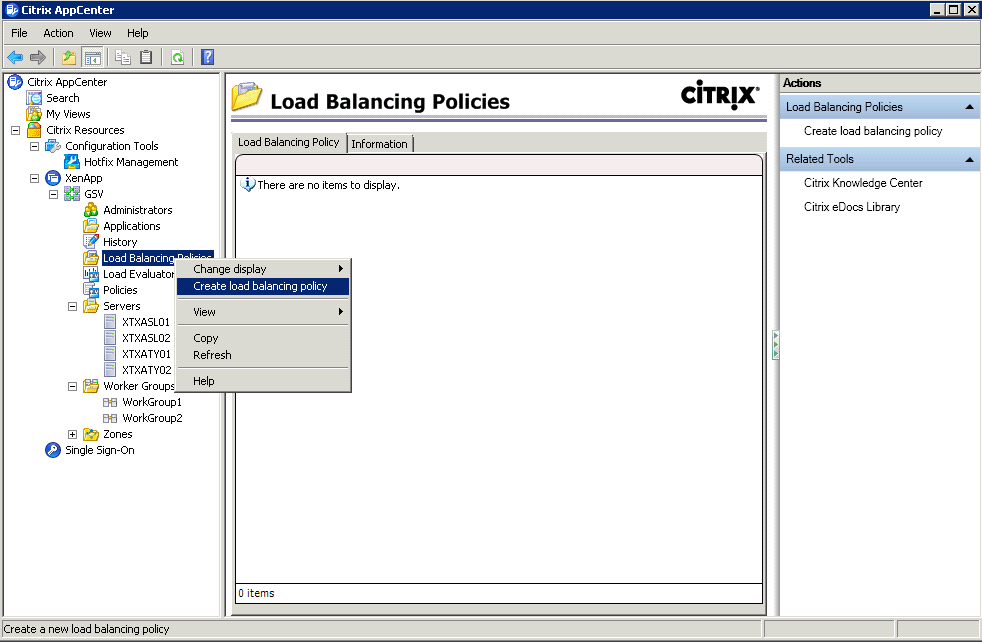Select XTXASL02 server in tree
This screenshot has height=642, width=982.
146,338
